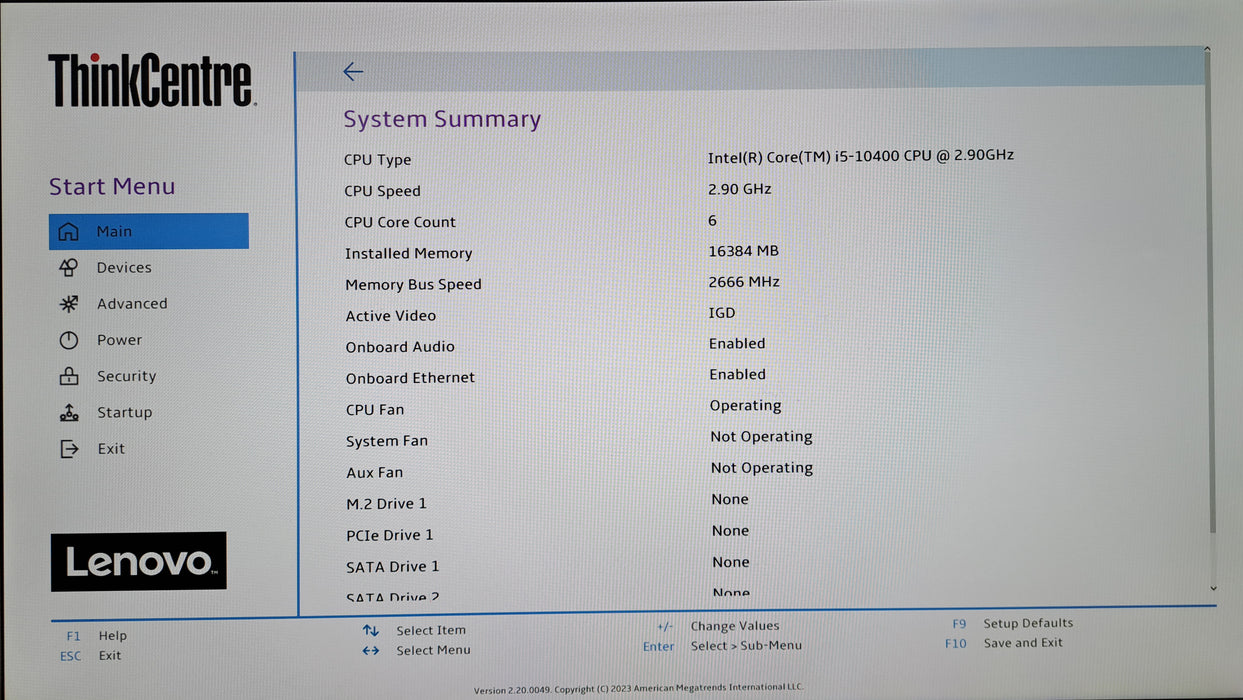Click the Select Menu left-right arrows icon
This screenshot has width=1243, height=700.
[x=371, y=650]
